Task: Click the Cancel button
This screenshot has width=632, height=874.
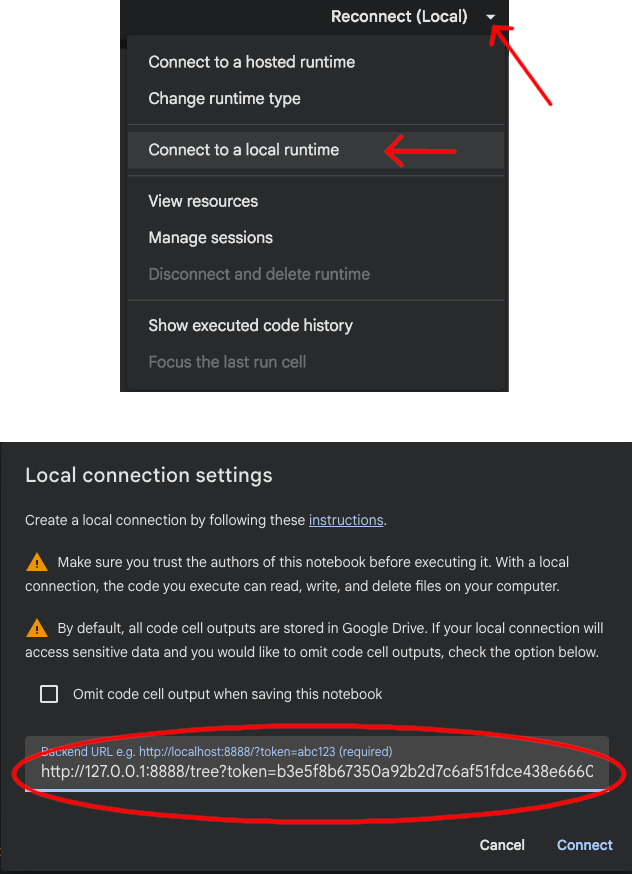Action: (x=502, y=845)
